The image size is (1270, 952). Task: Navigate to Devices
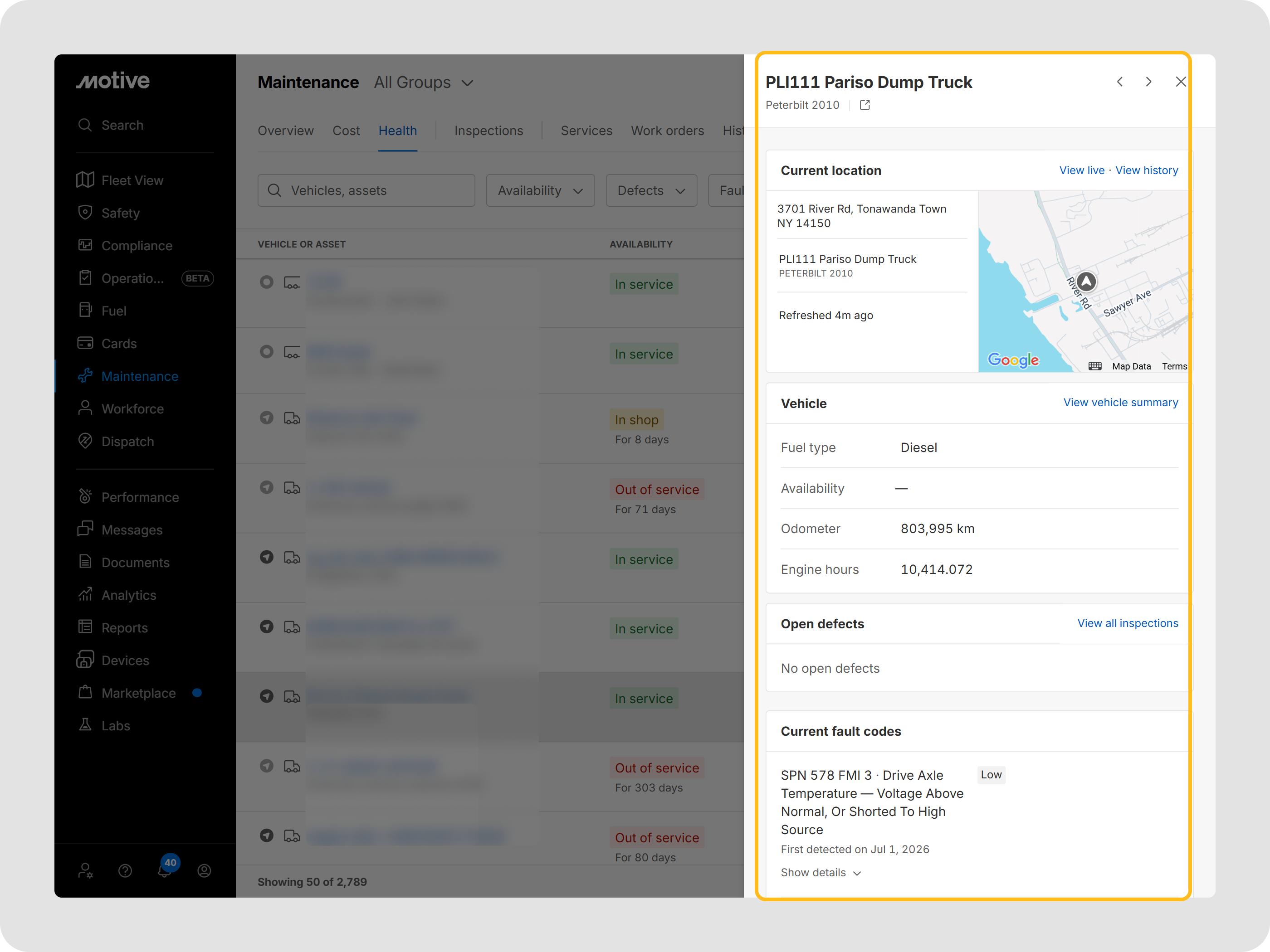113,661
